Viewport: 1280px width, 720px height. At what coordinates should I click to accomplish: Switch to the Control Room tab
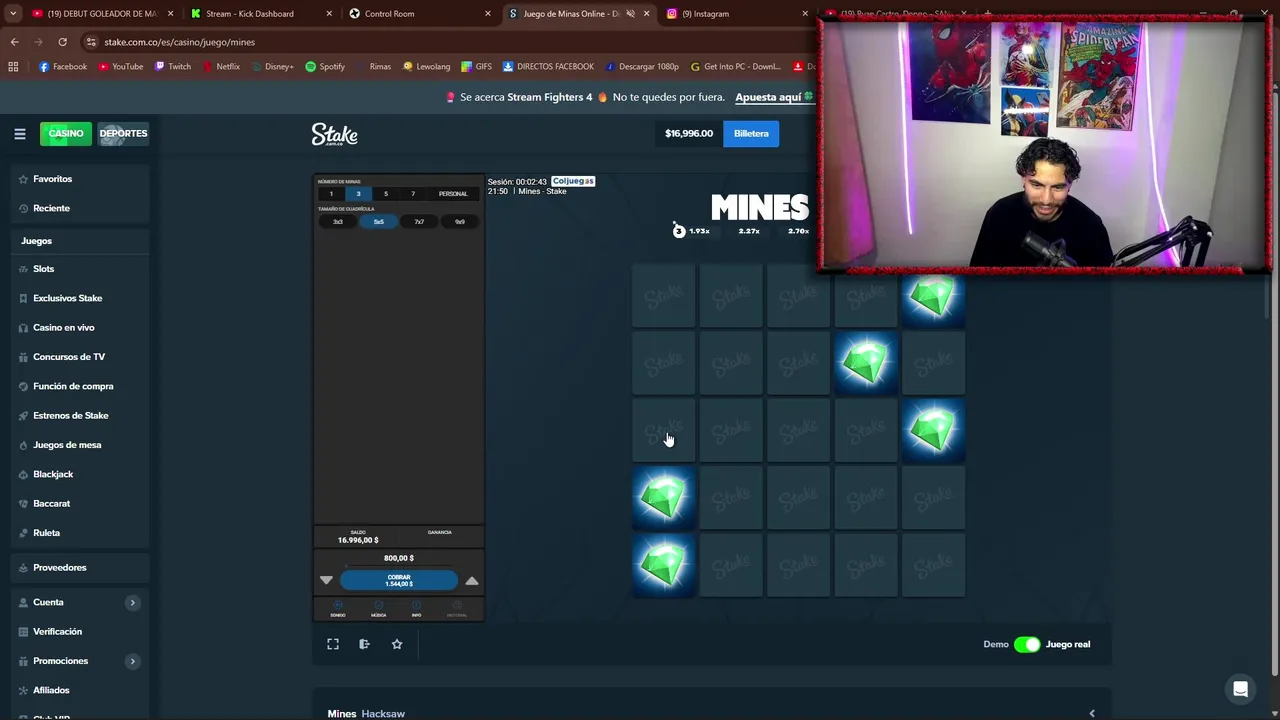click(420, 14)
